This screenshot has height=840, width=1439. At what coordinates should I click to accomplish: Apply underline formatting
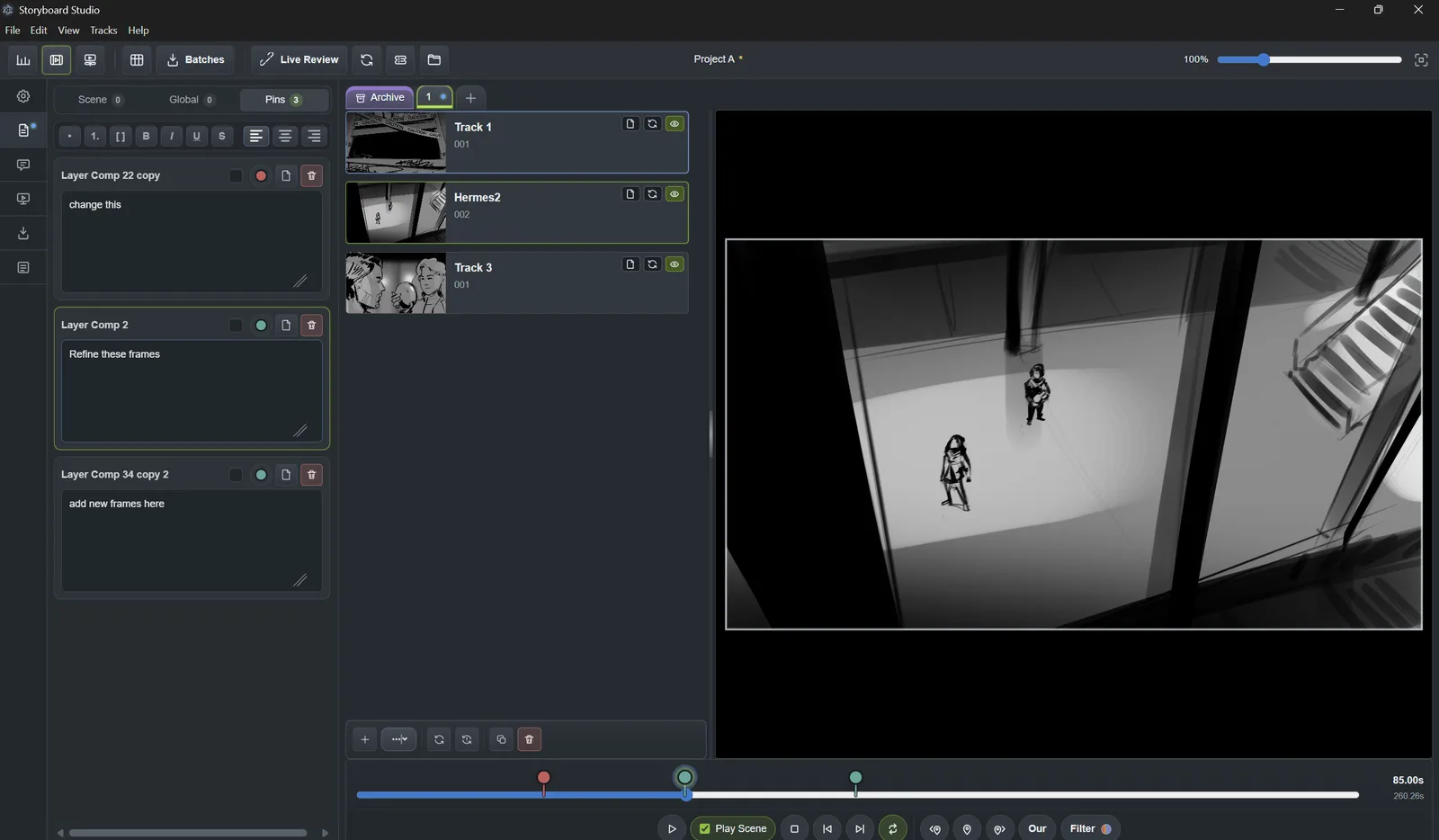(x=196, y=136)
